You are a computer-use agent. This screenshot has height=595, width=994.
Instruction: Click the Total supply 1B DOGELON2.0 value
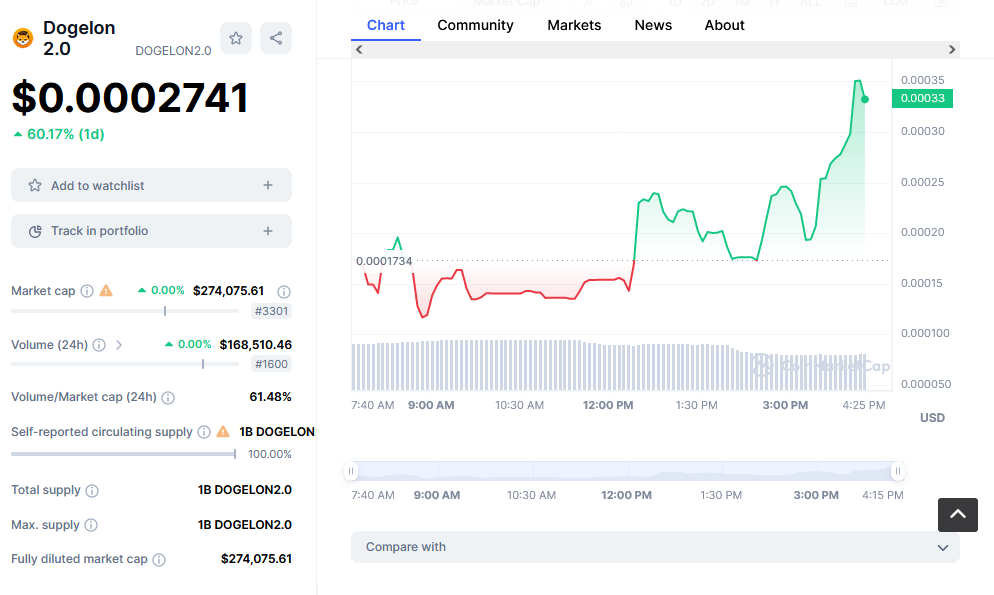(245, 490)
